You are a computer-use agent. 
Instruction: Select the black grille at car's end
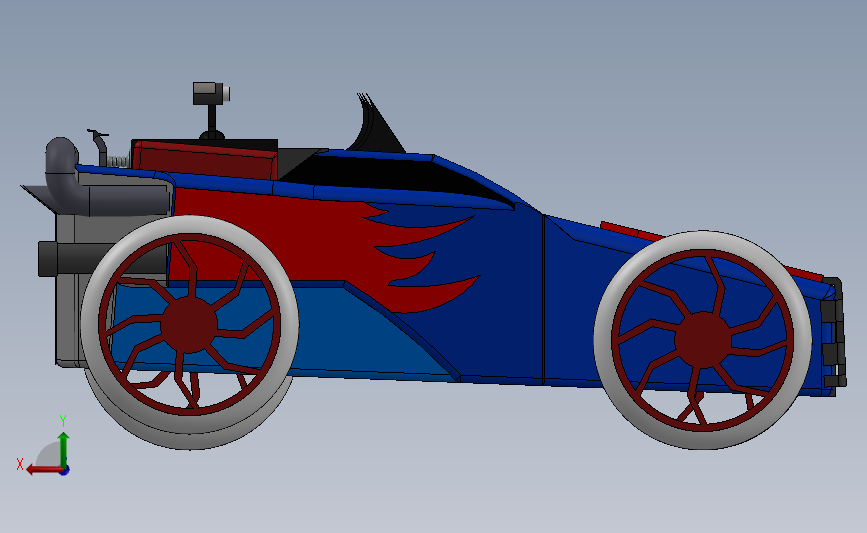coord(834,332)
